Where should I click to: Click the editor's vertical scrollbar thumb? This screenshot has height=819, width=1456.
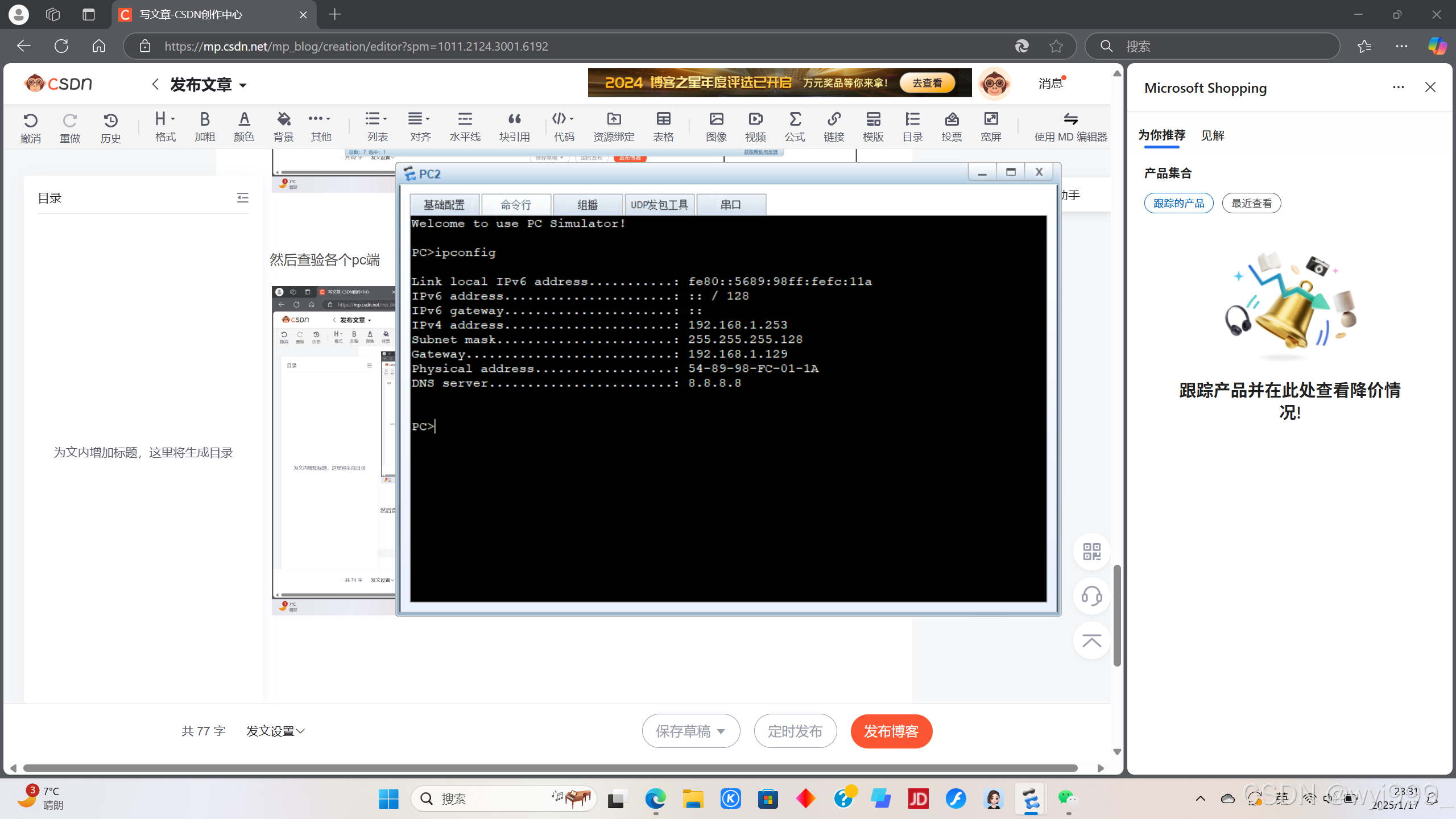[1117, 614]
